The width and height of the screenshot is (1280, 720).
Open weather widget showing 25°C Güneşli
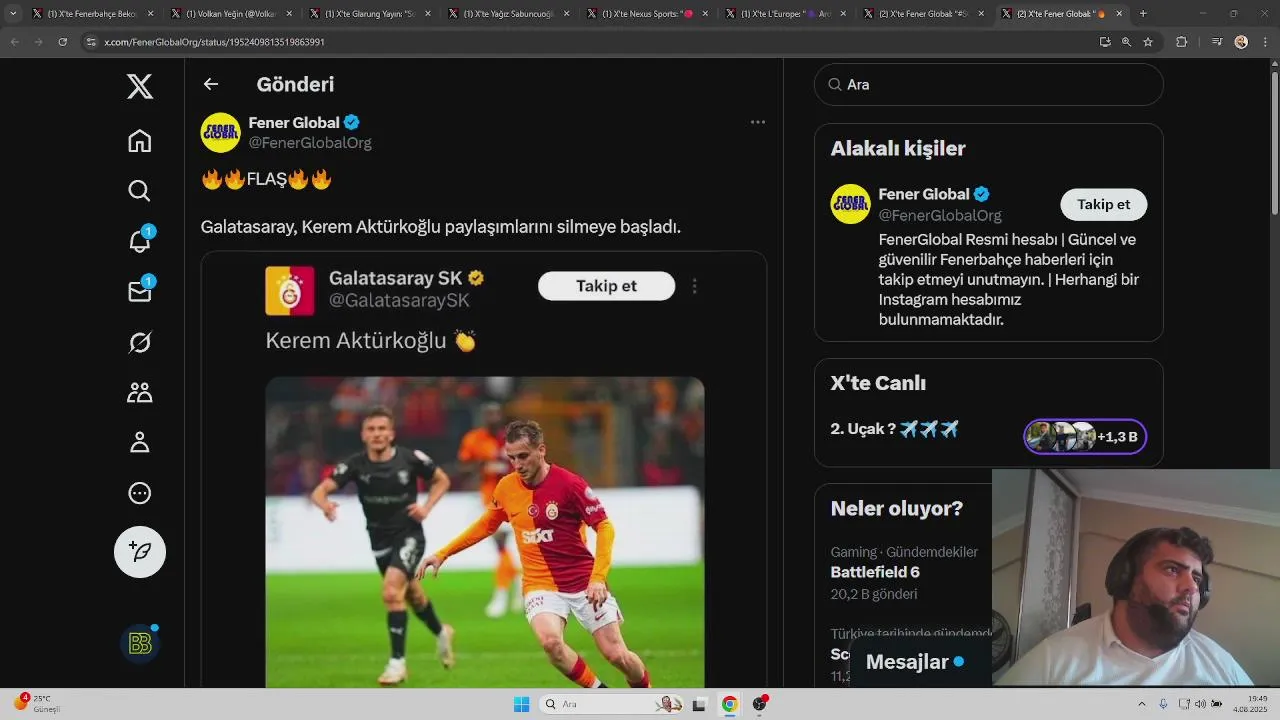(x=38, y=703)
